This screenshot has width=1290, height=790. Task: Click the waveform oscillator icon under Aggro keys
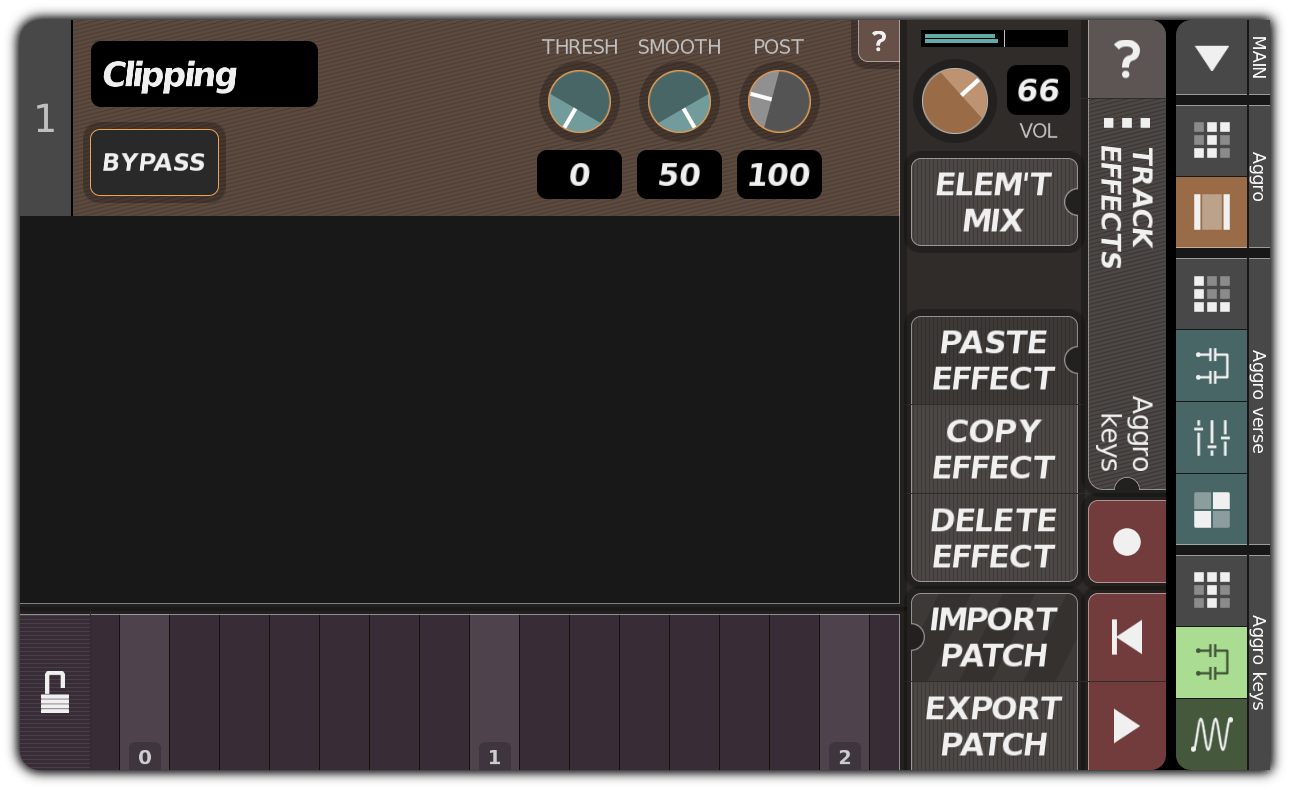[1211, 735]
